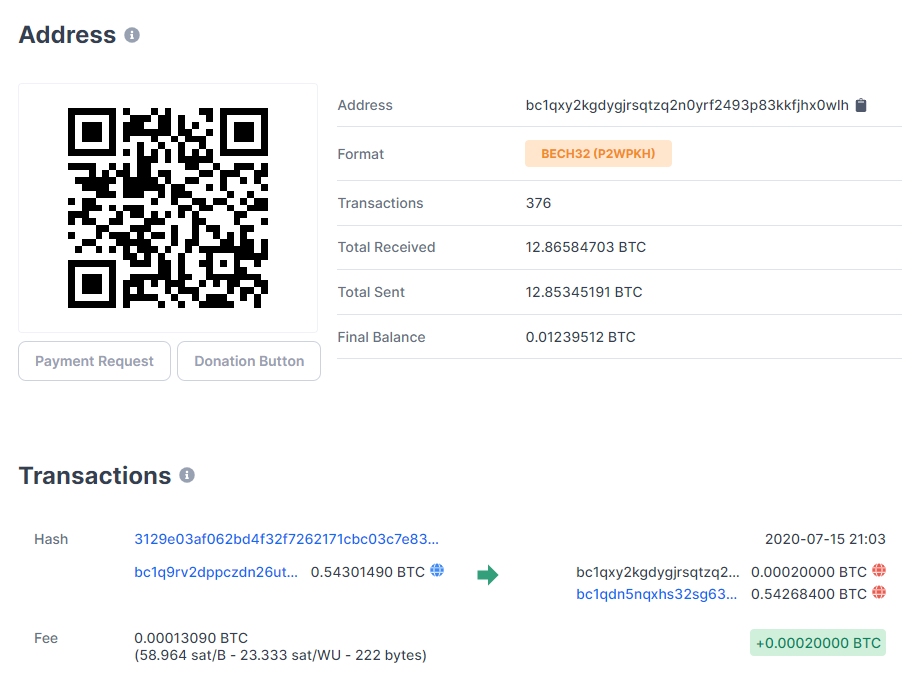Click the output amount 0.54268400 BTC
Screen dimensions: 922x684
coord(809,594)
